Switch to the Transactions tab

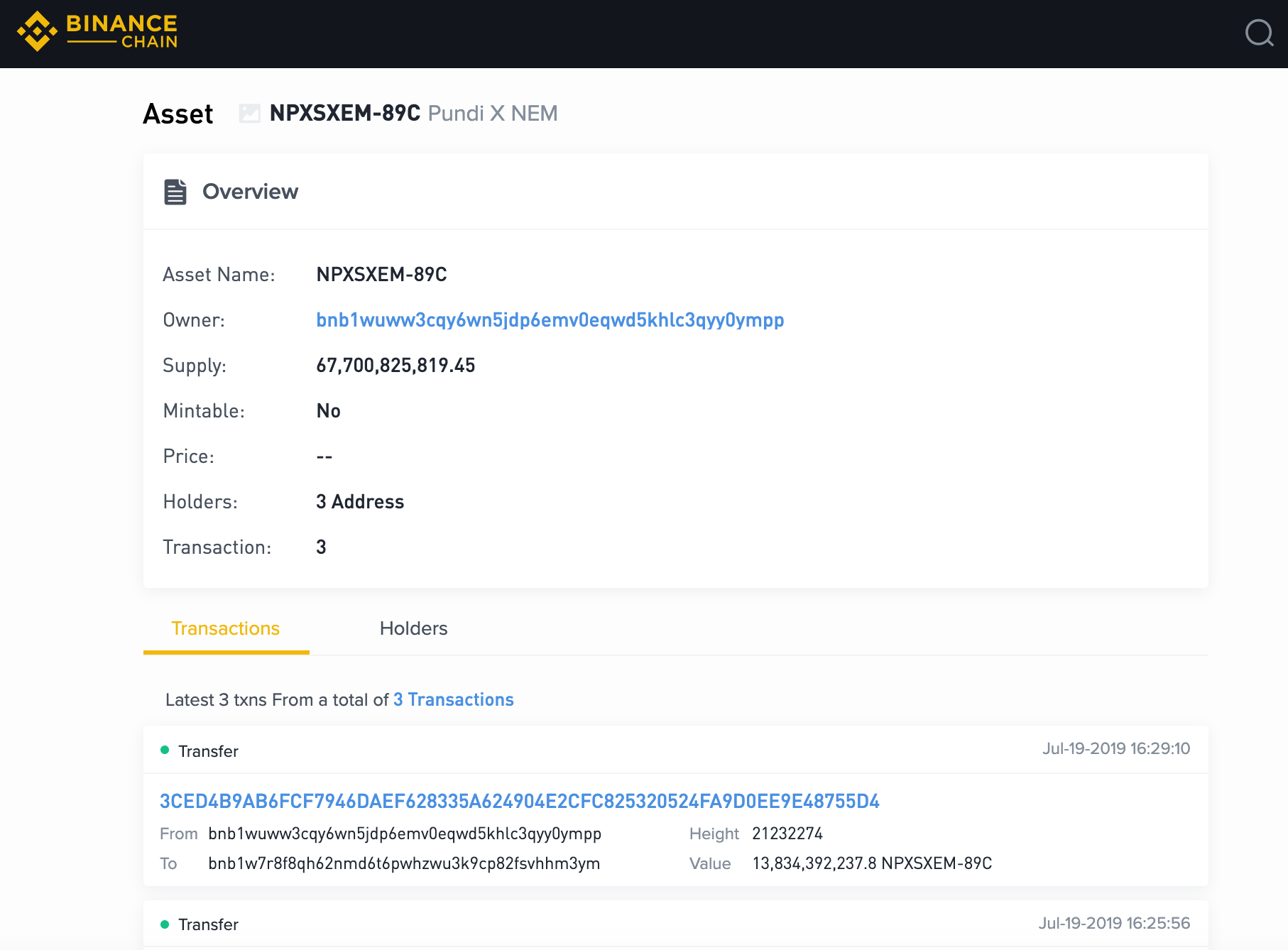[x=226, y=628]
